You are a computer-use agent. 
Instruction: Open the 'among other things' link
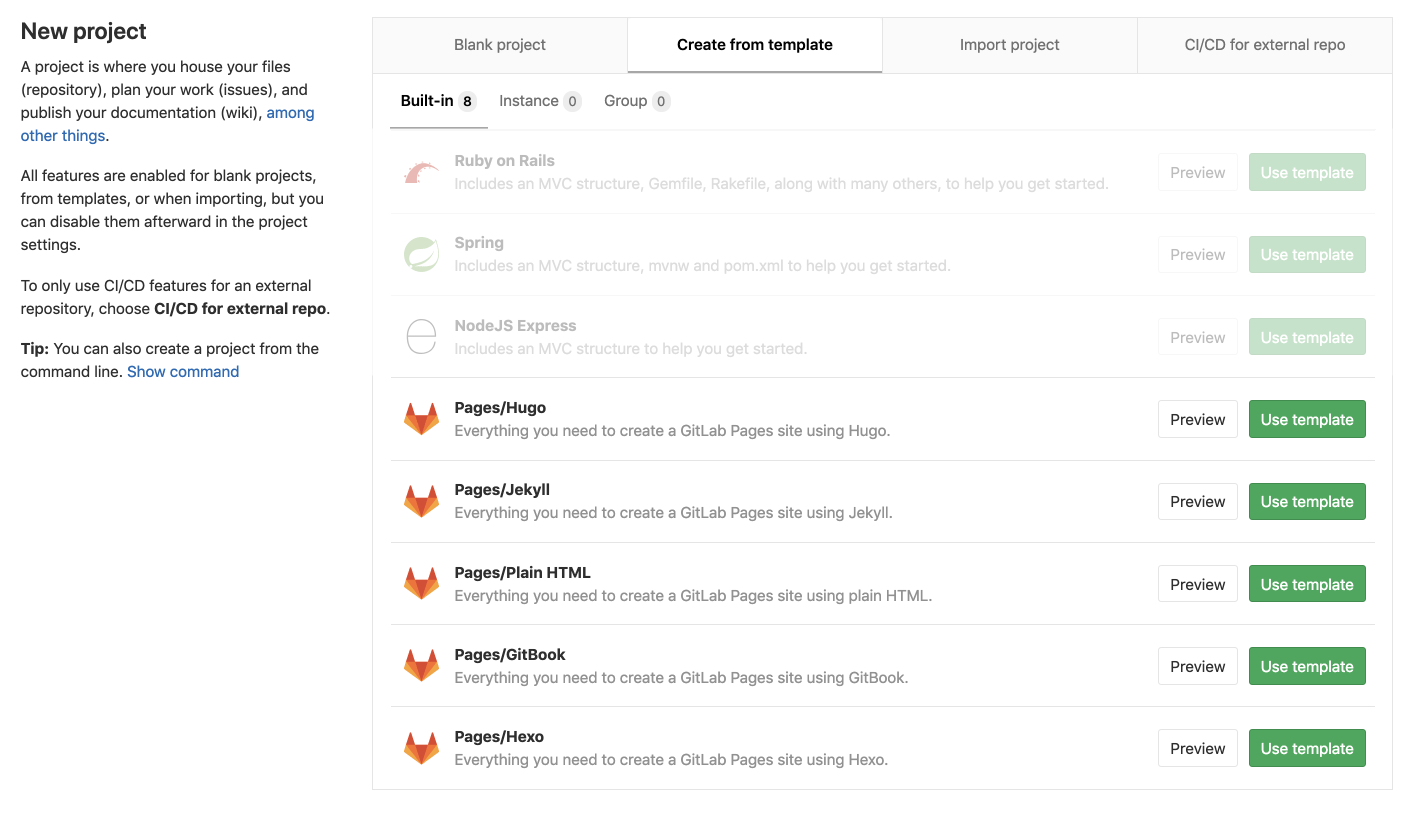[x=167, y=124]
